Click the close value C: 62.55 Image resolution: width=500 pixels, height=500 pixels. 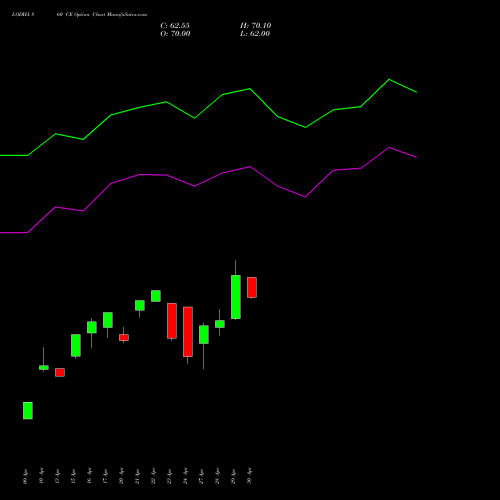pyautogui.click(x=175, y=26)
